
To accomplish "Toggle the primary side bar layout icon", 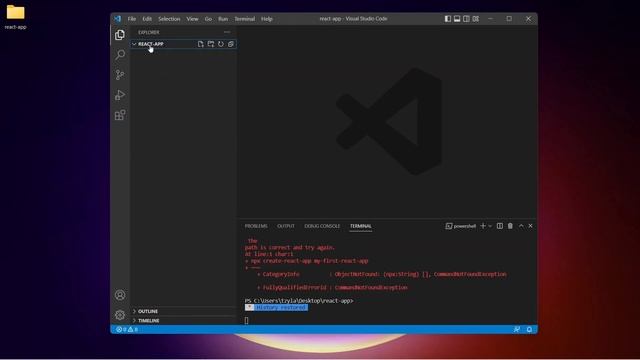I will point(448,19).
